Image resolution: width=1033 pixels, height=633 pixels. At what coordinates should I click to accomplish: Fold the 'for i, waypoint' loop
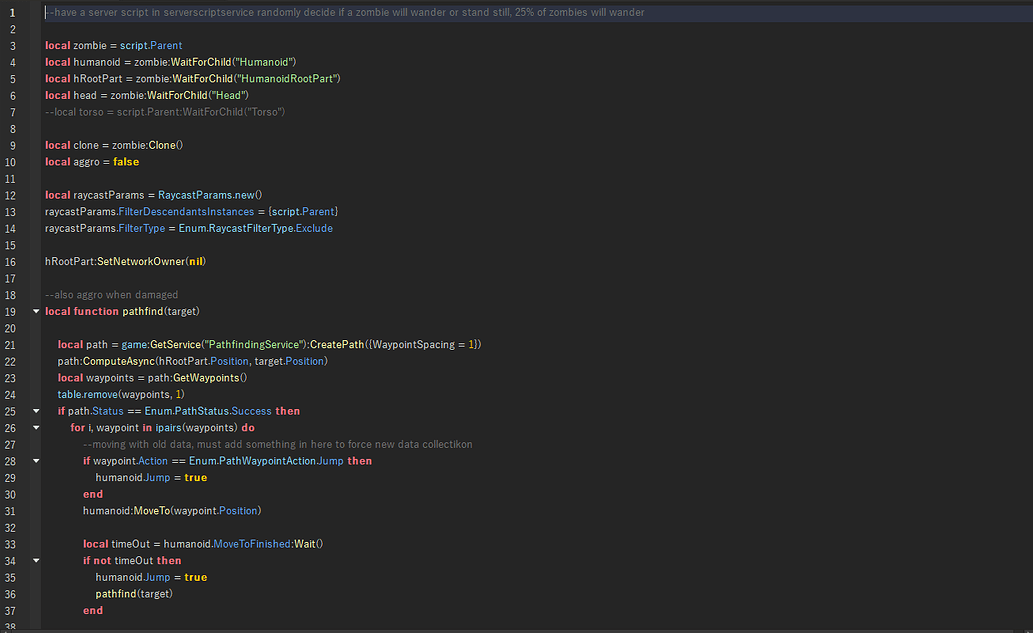(x=36, y=428)
